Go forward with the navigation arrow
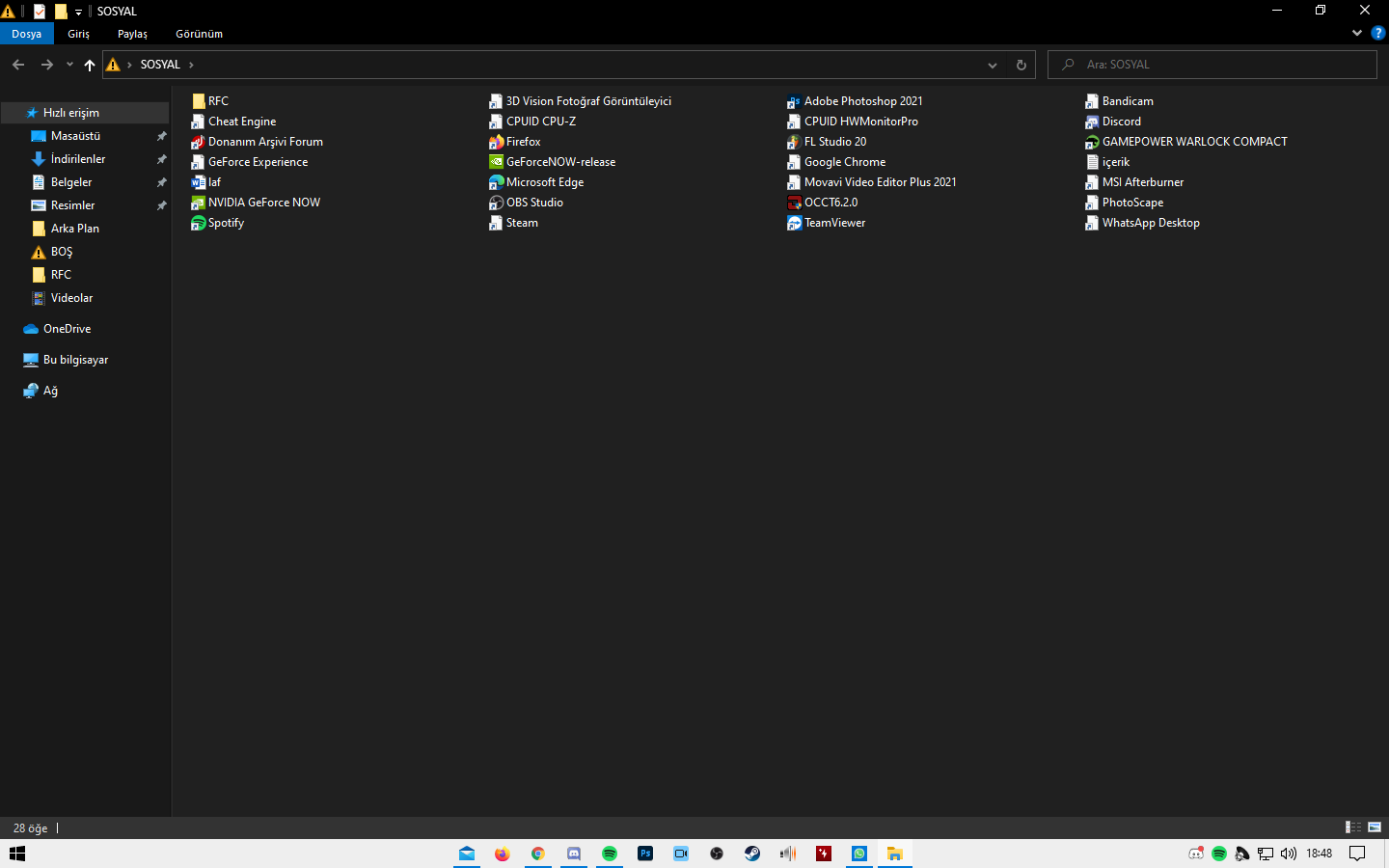The image size is (1389, 868). click(x=46, y=65)
